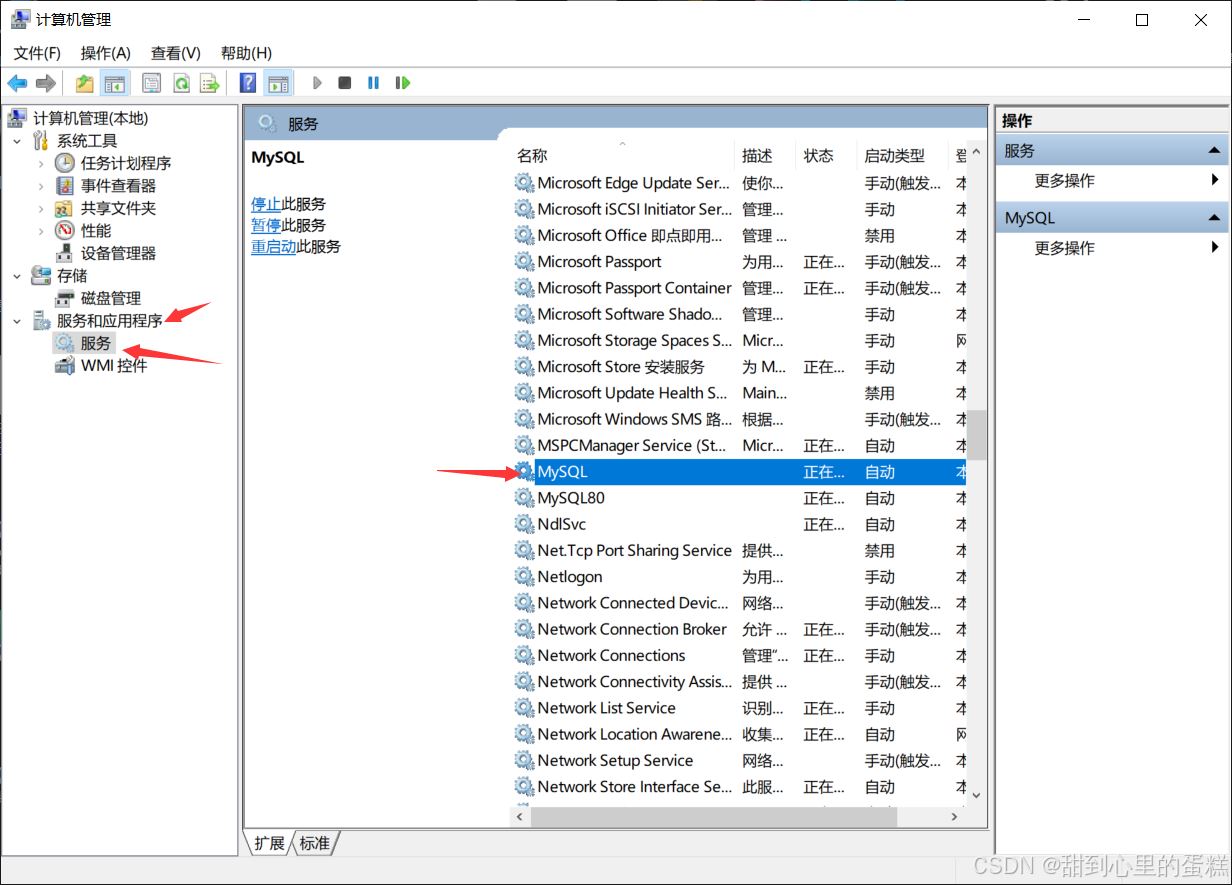This screenshot has width=1232, height=885.
Task: Click gear icon of MySQL80 service
Action: click(524, 498)
